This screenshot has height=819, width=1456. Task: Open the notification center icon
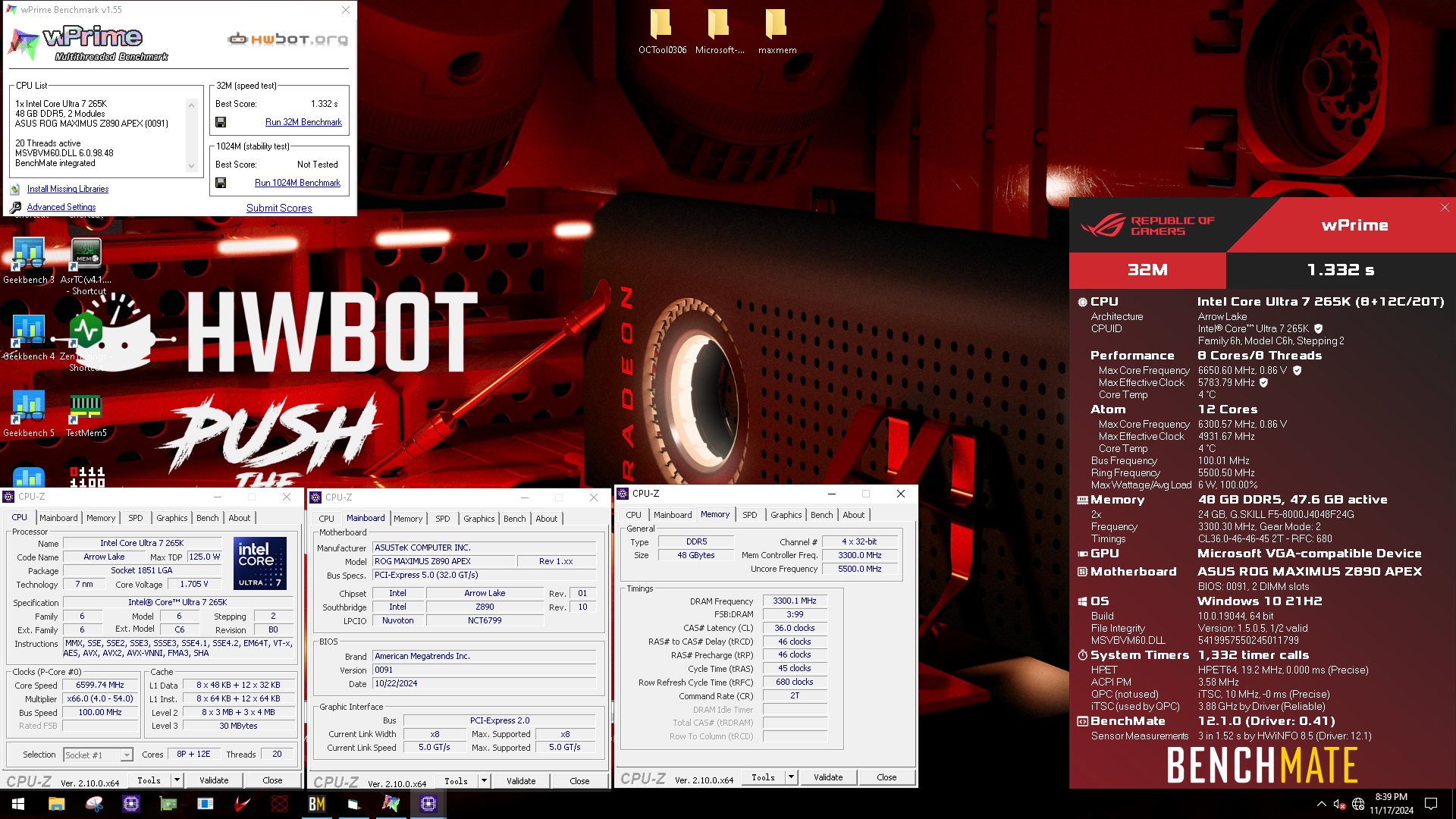[x=1431, y=804]
